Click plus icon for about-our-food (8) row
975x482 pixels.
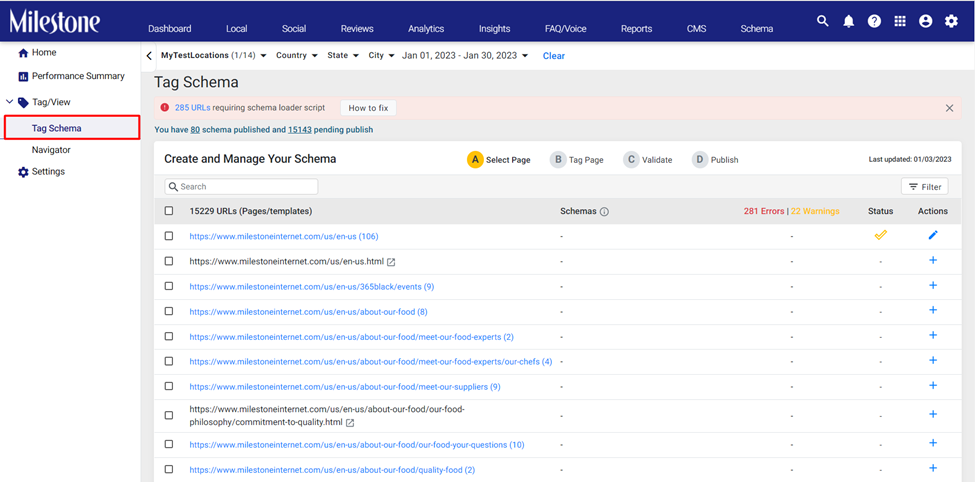[x=933, y=310]
